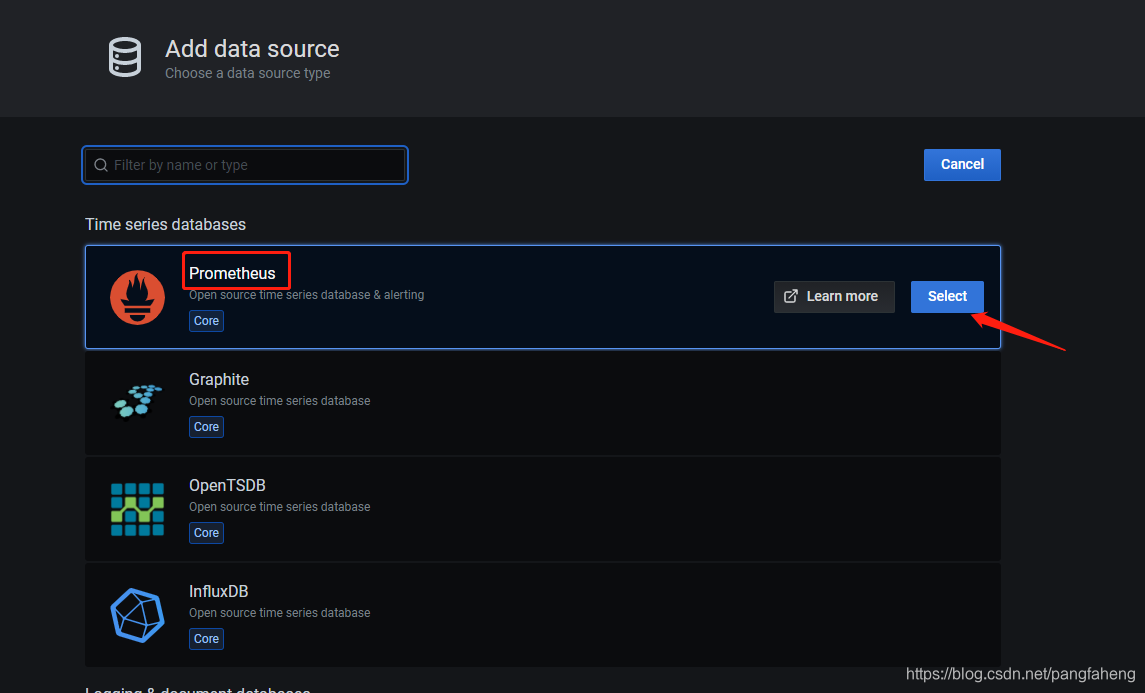Click the Graphite dots logo icon

(x=137, y=401)
